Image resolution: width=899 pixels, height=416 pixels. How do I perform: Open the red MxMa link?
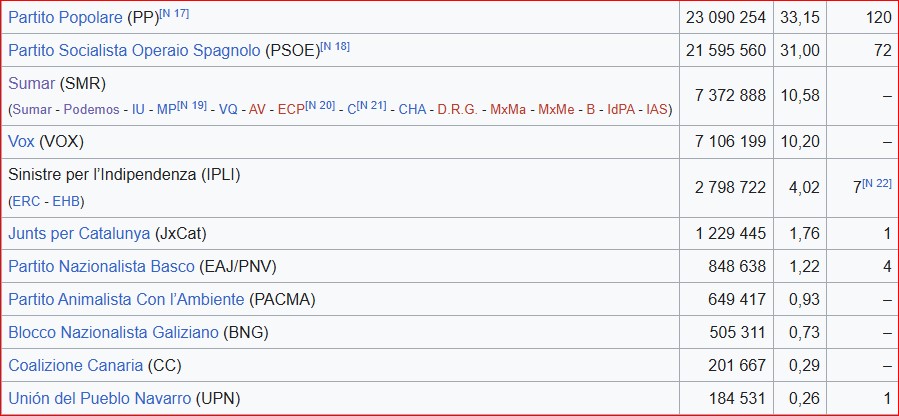(507, 109)
